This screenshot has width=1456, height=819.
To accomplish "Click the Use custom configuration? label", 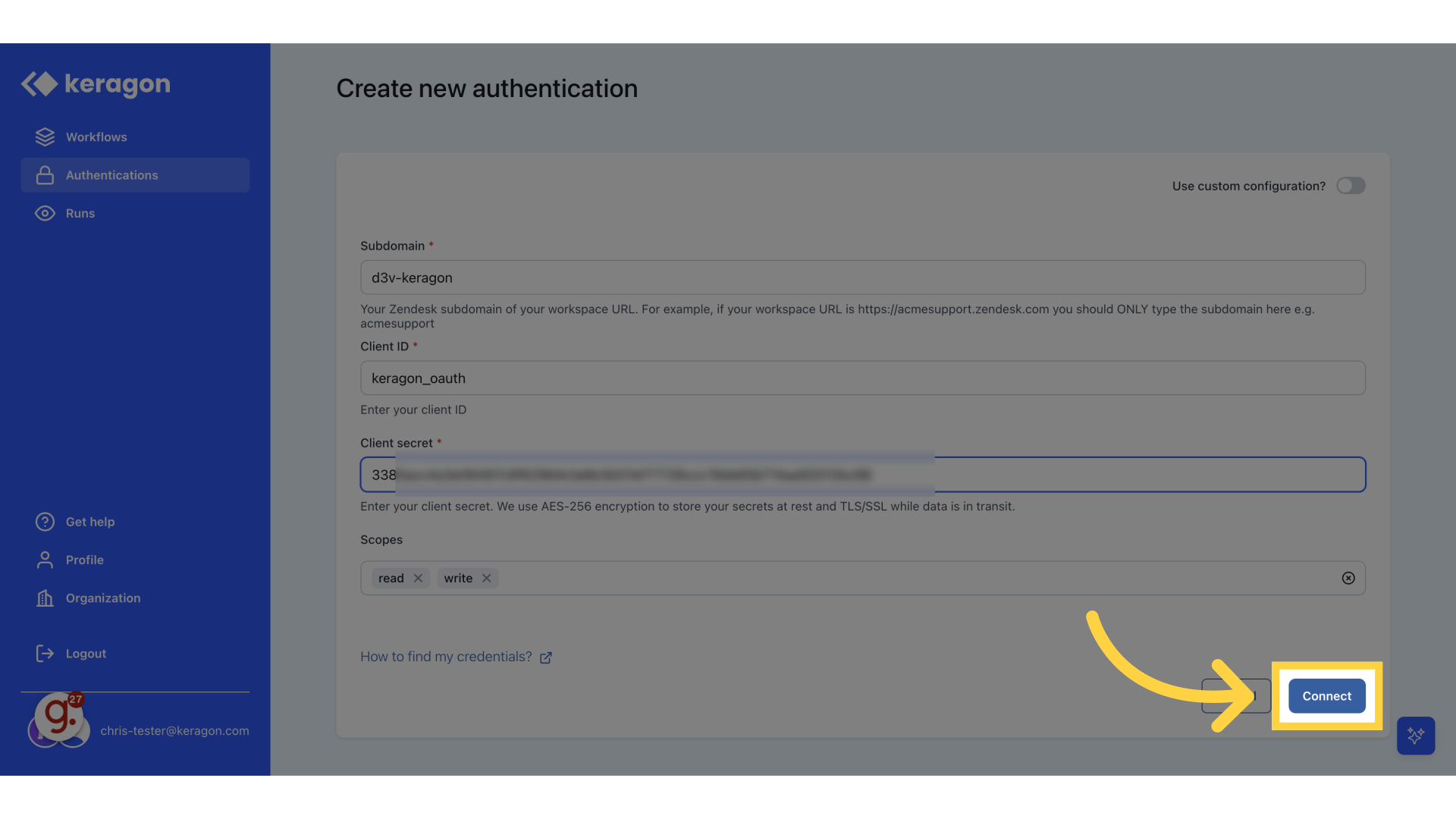I will click(1248, 186).
